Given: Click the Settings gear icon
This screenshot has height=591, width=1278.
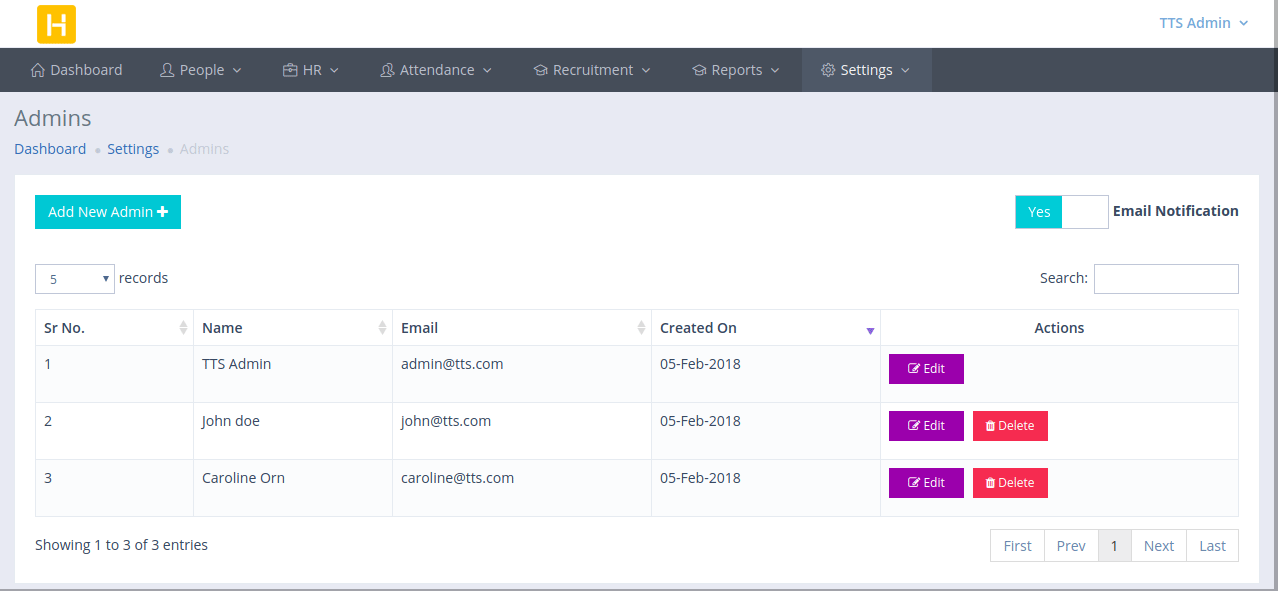Looking at the screenshot, I should 828,69.
